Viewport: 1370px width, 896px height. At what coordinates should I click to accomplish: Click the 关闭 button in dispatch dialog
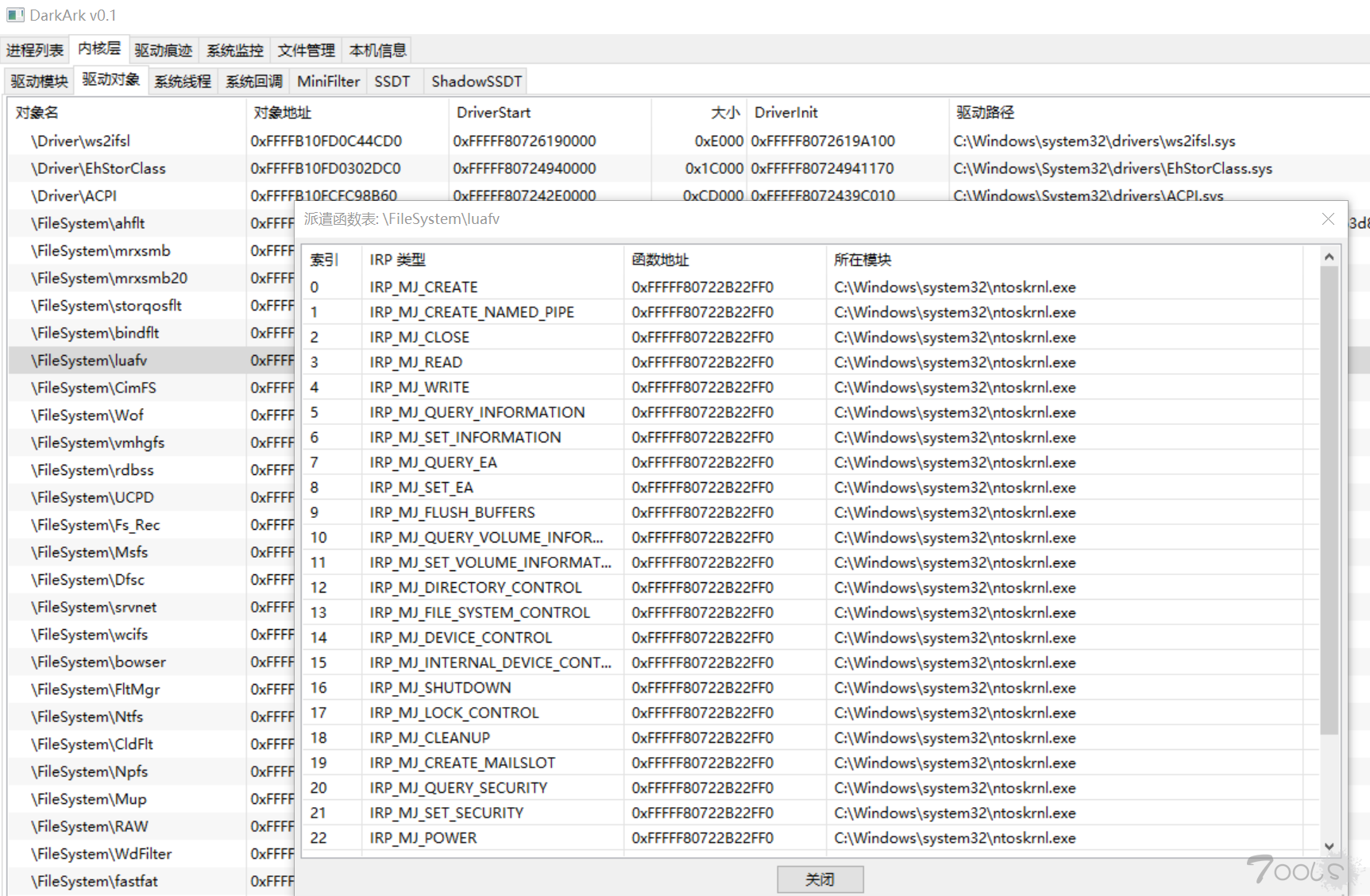[819, 879]
